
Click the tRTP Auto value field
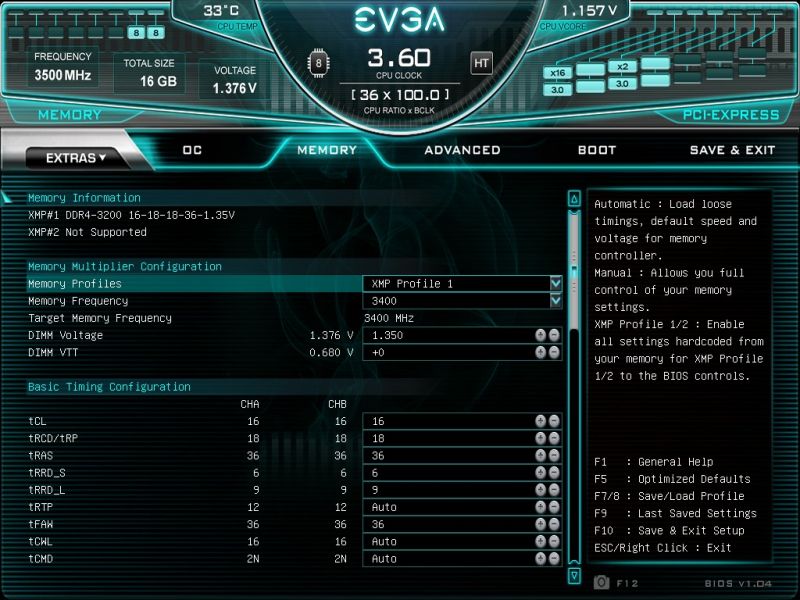[x=462, y=507]
